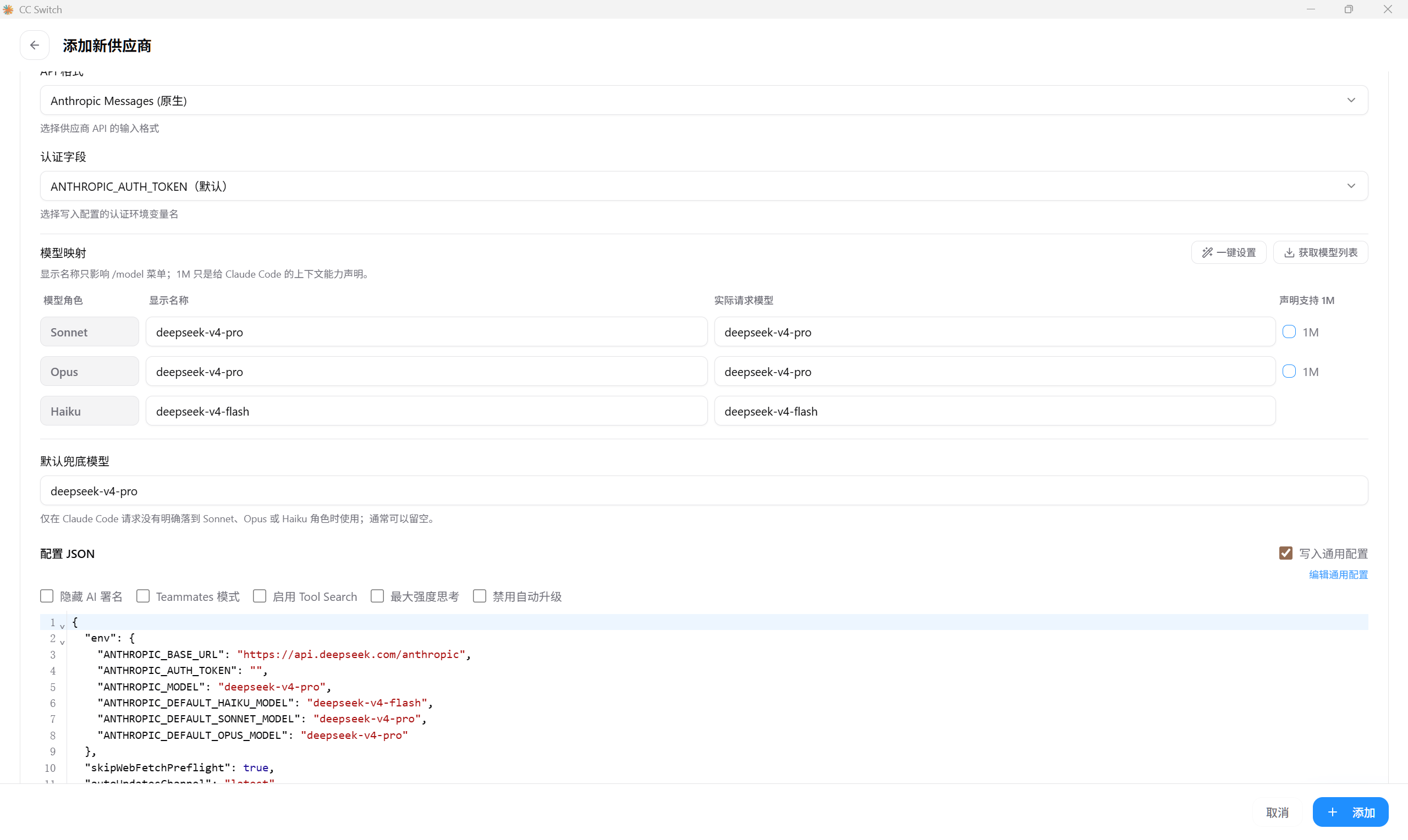
Task: Restore down the CC Switch window
Action: pos(1349,9)
